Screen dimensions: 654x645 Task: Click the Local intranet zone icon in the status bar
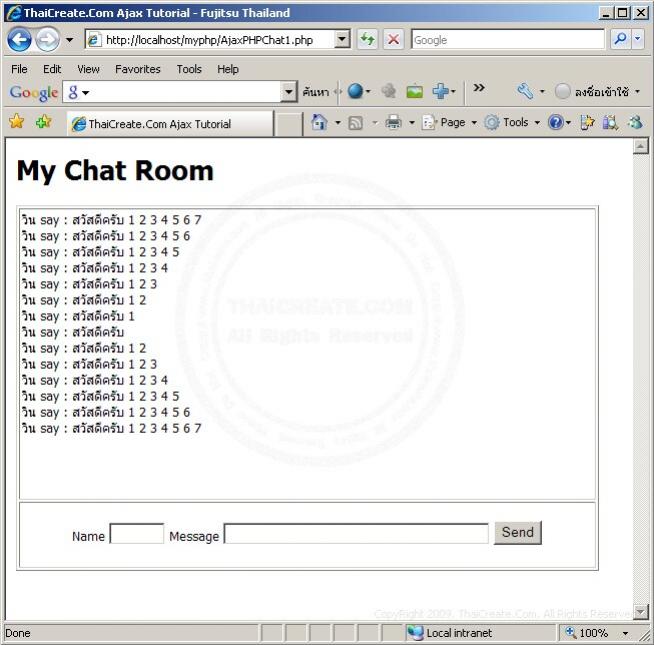(x=415, y=633)
